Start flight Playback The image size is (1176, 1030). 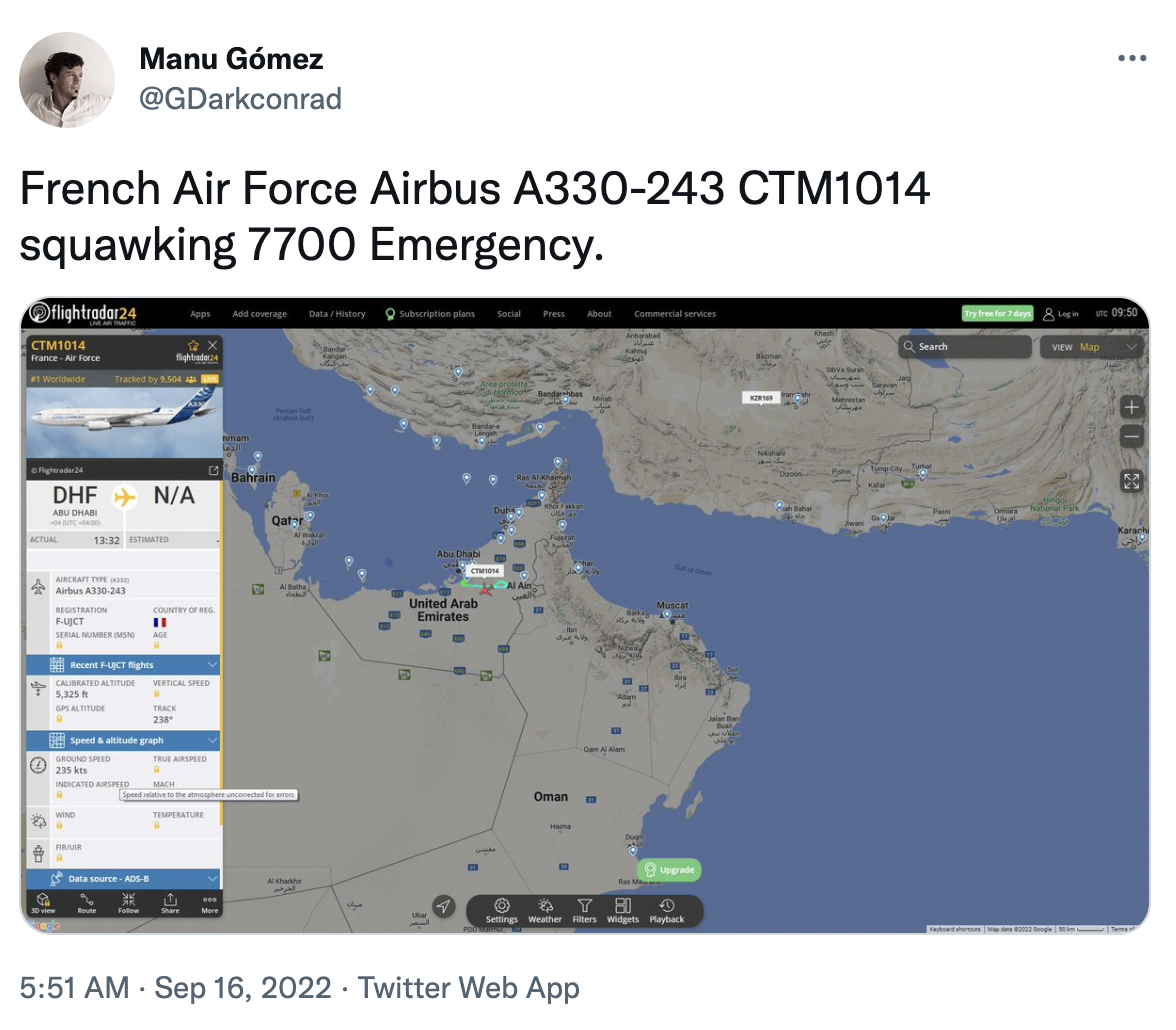(x=667, y=909)
